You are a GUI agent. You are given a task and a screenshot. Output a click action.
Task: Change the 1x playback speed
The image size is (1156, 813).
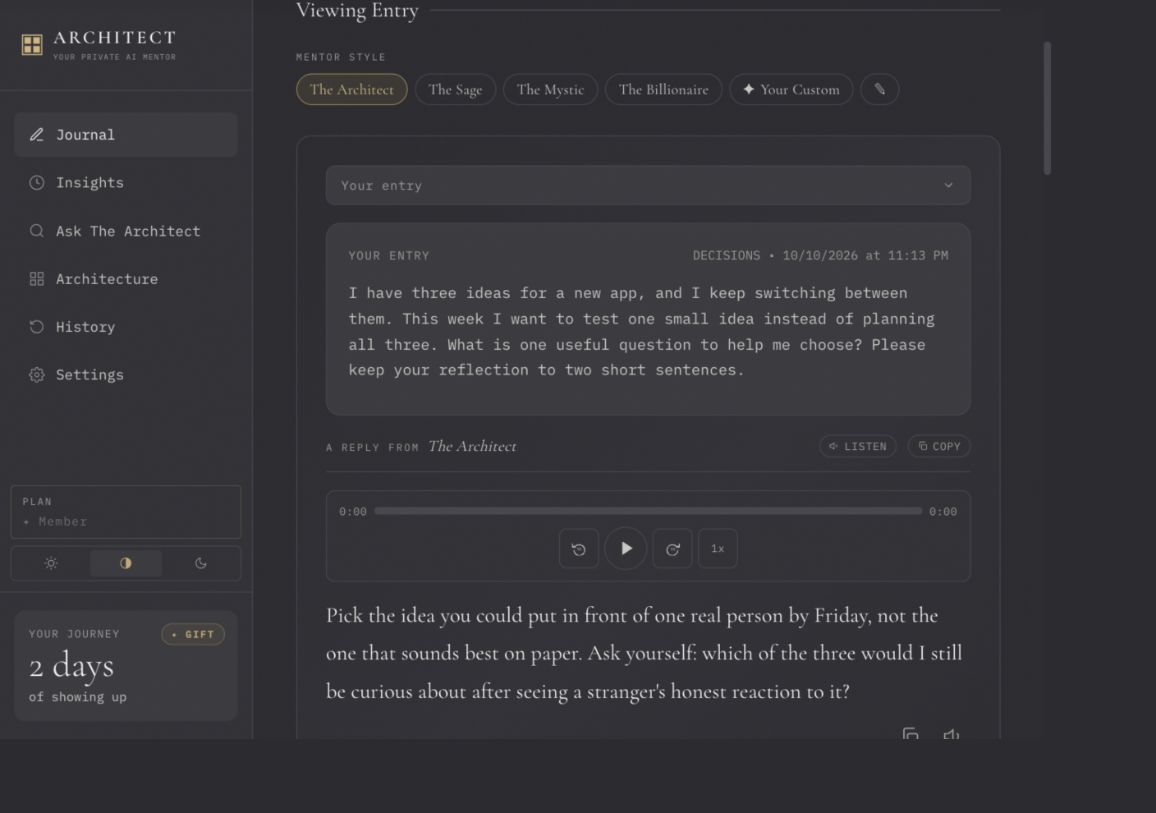(717, 548)
